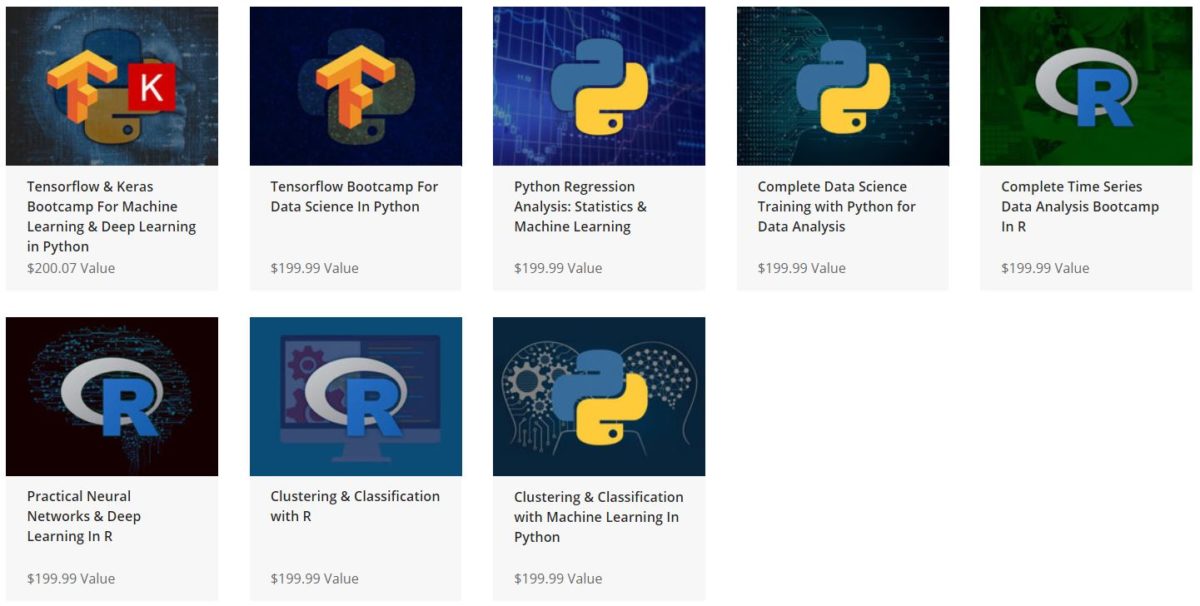Open the Complete Data Science Training thumbnail

click(x=842, y=85)
